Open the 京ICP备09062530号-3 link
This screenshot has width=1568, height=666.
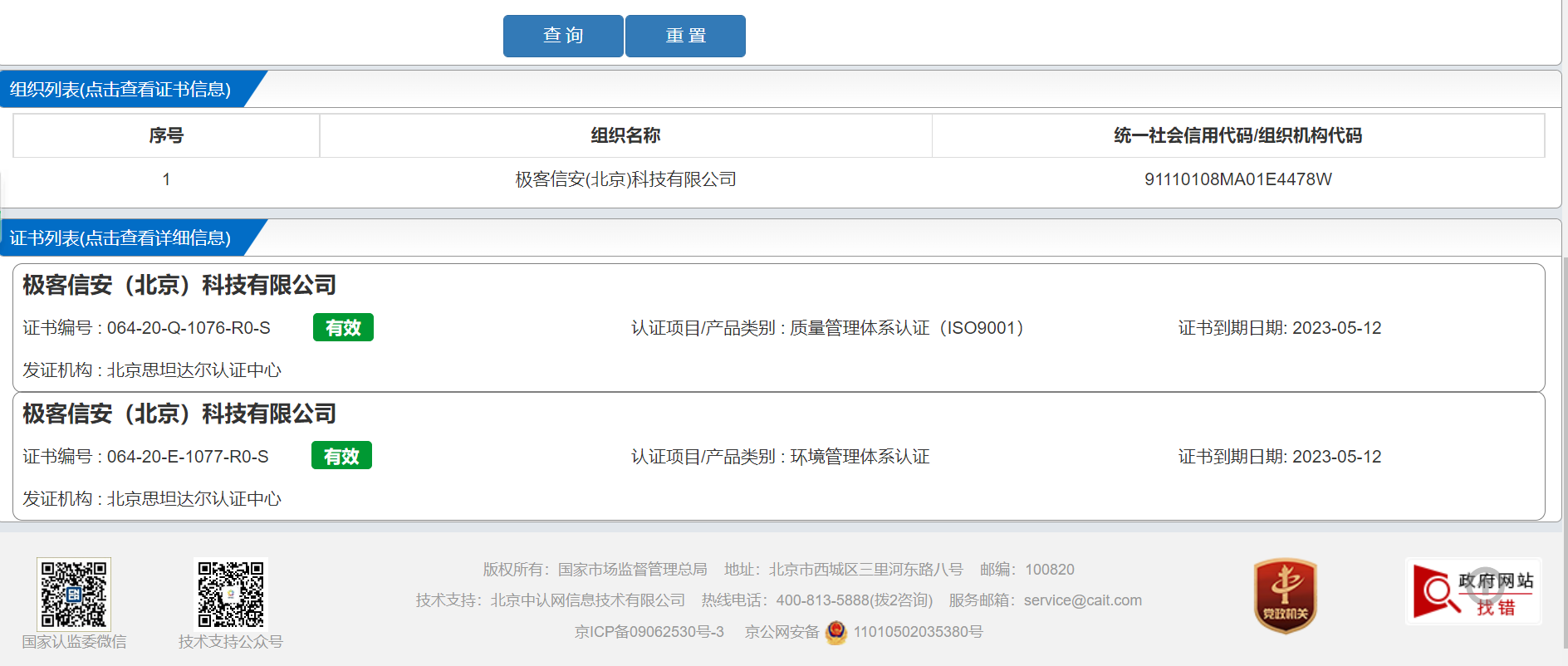649,632
